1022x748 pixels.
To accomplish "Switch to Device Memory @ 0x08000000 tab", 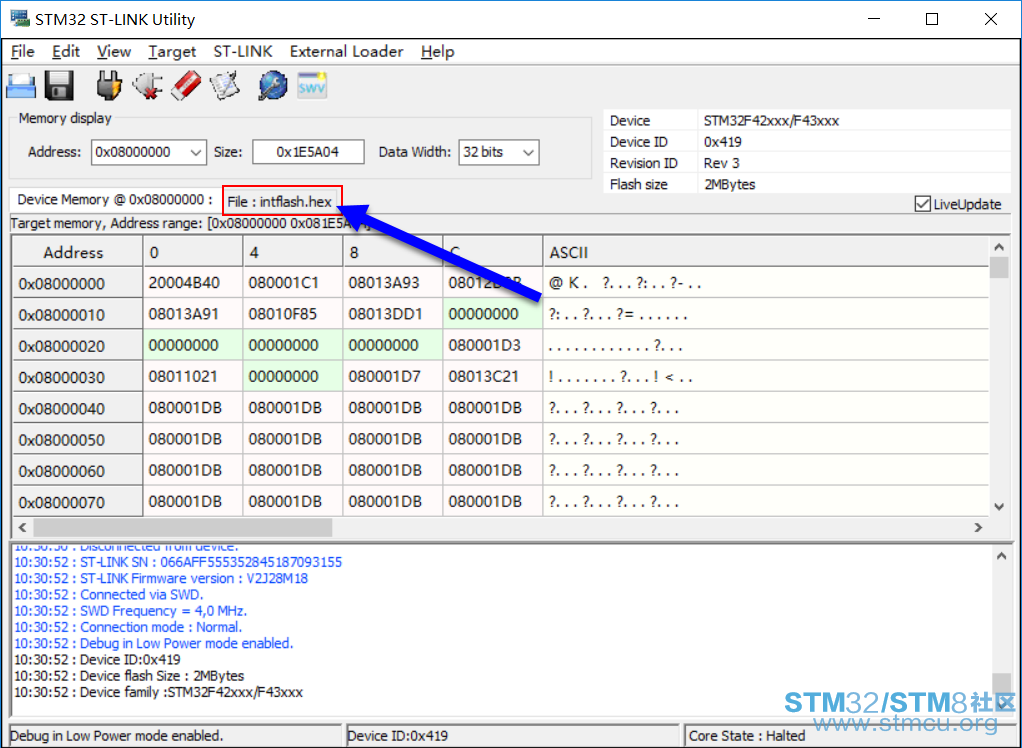I will coord(115,199).
